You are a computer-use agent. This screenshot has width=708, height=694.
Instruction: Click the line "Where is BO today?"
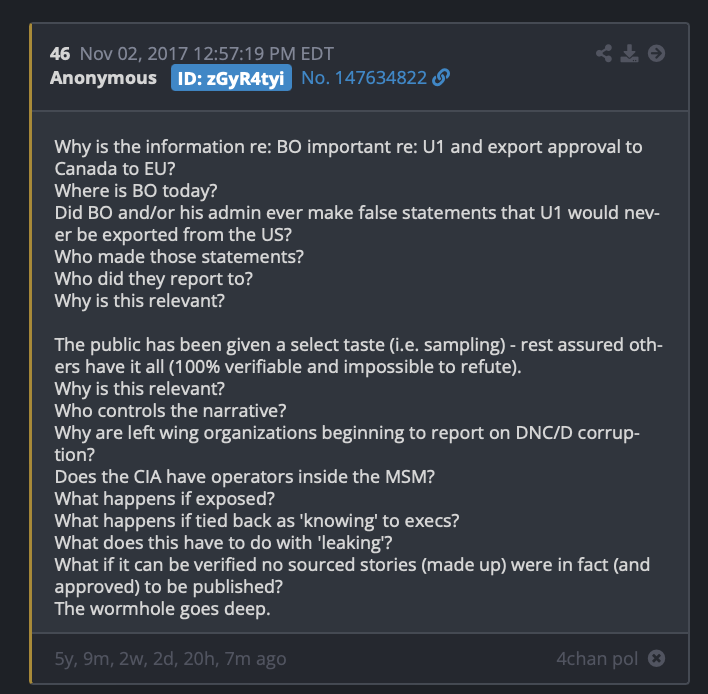coord(136,191)
